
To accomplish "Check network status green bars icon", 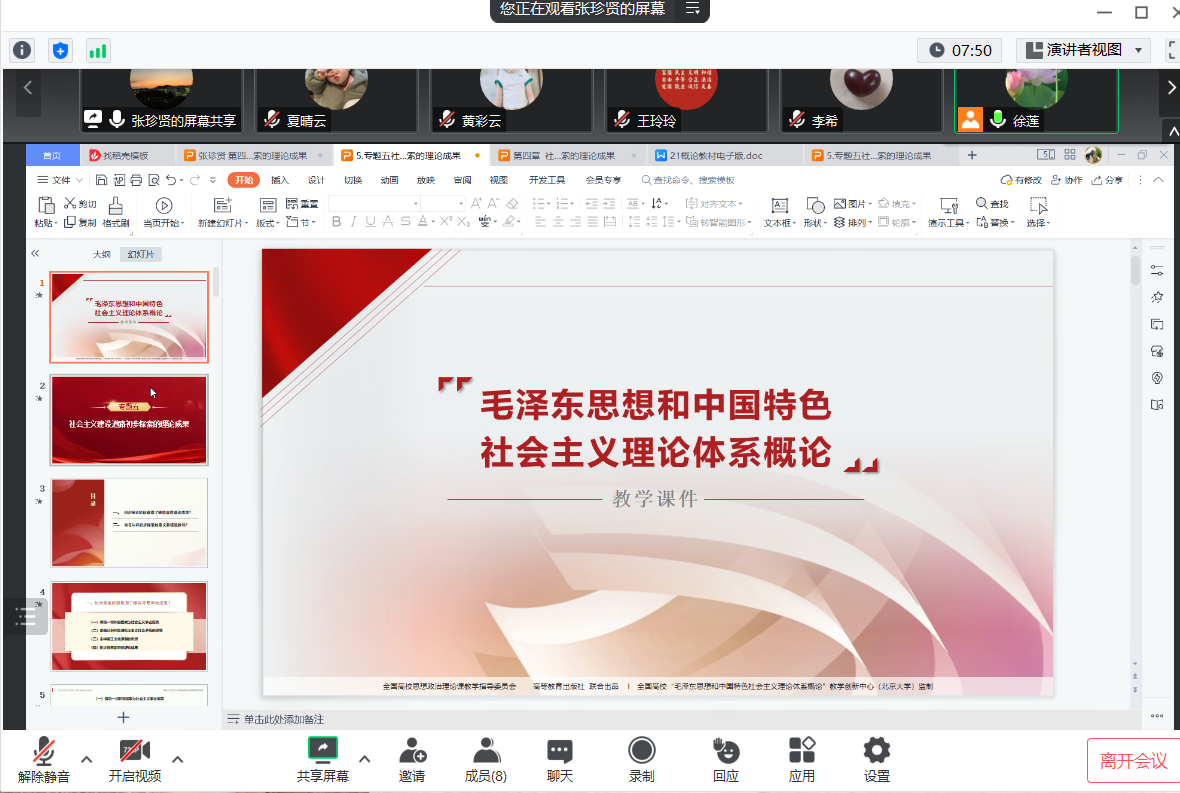I will coord(97,50).
